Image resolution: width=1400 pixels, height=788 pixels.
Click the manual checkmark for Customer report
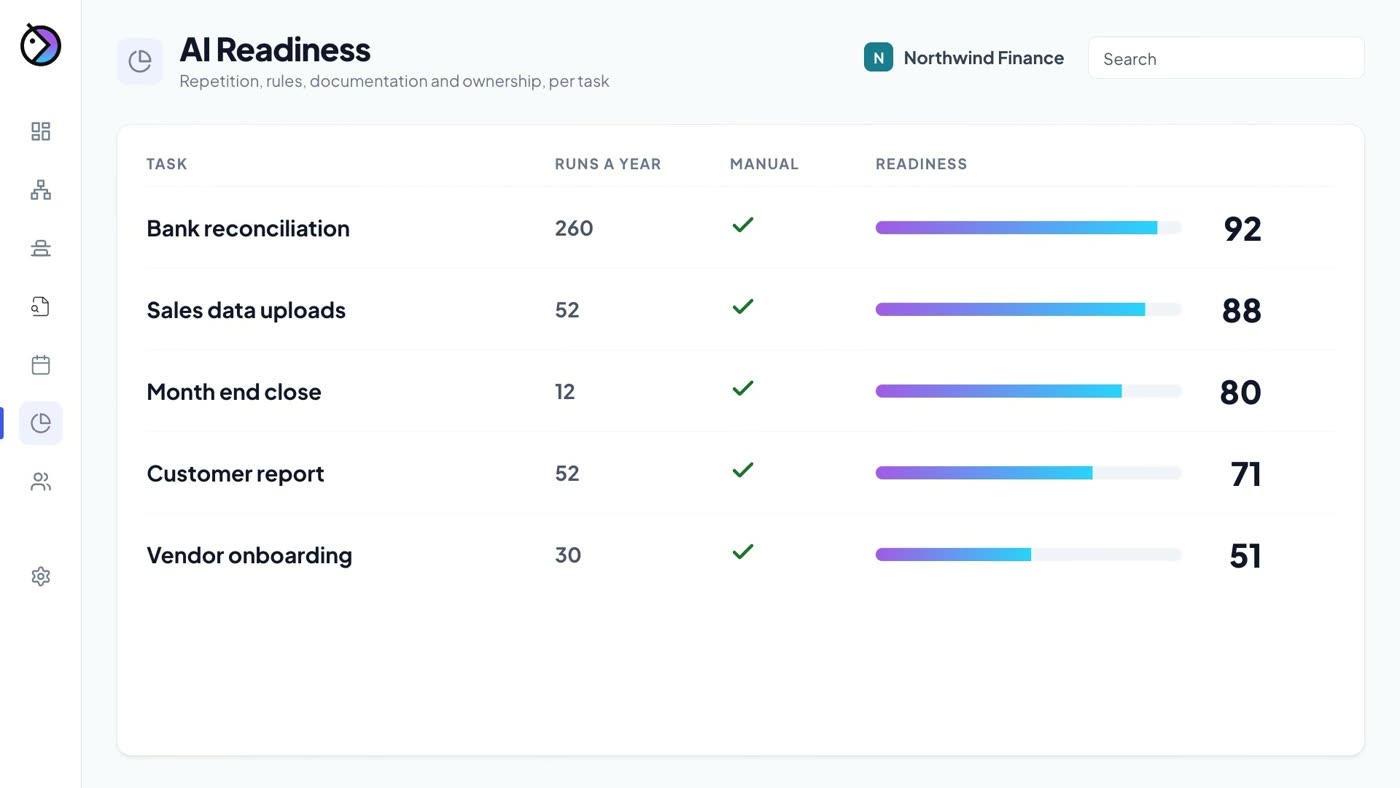tap(742, 470)
